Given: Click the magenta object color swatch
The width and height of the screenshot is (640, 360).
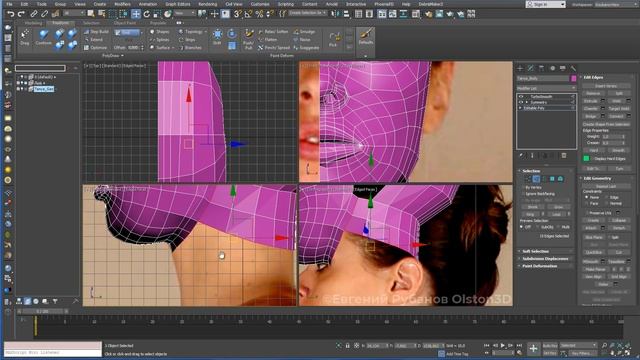Looking at the screenshot, I should pyautogui.click(x=573, y=78).
